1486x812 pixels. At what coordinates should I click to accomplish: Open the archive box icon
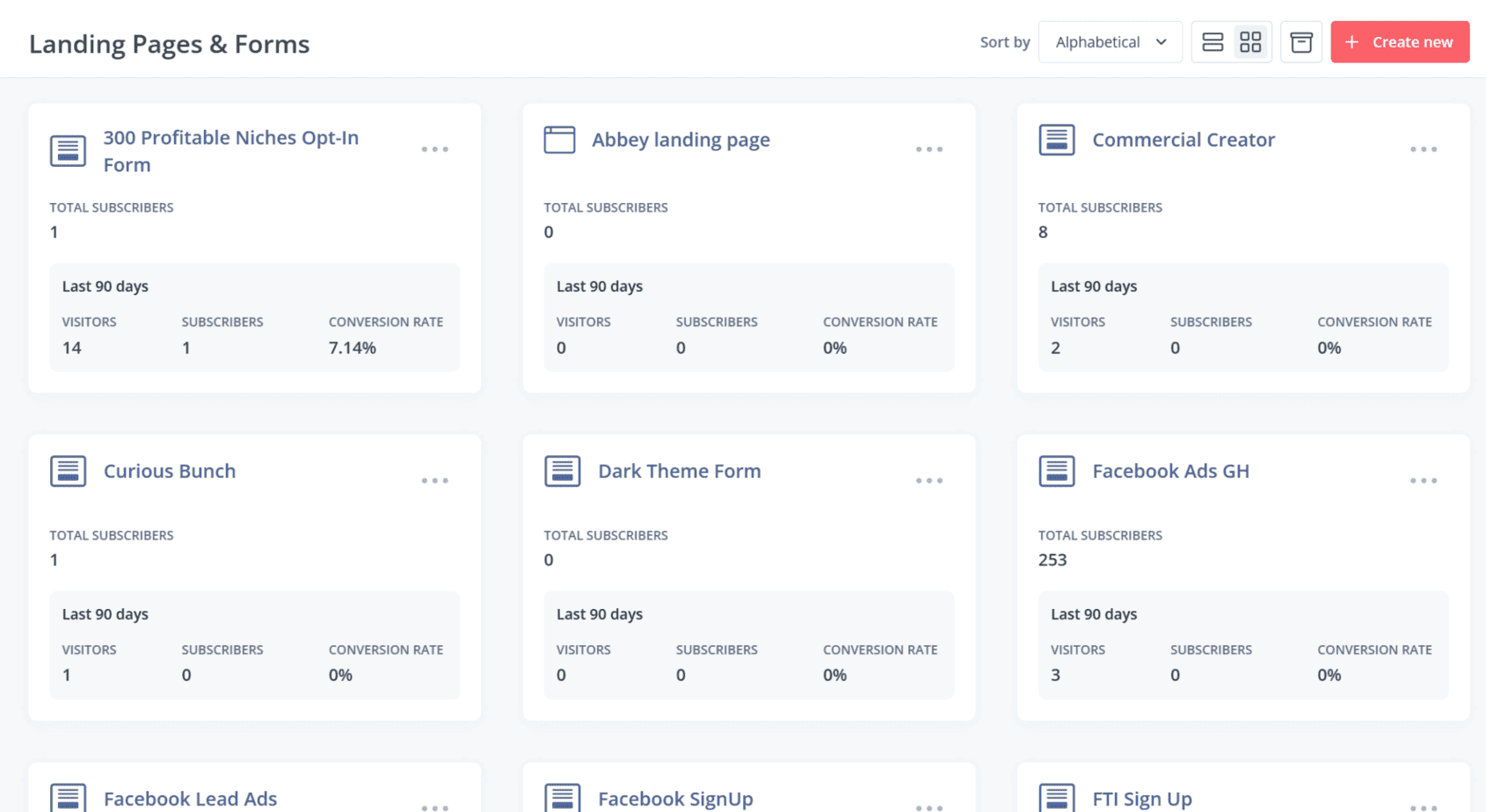1301,42
